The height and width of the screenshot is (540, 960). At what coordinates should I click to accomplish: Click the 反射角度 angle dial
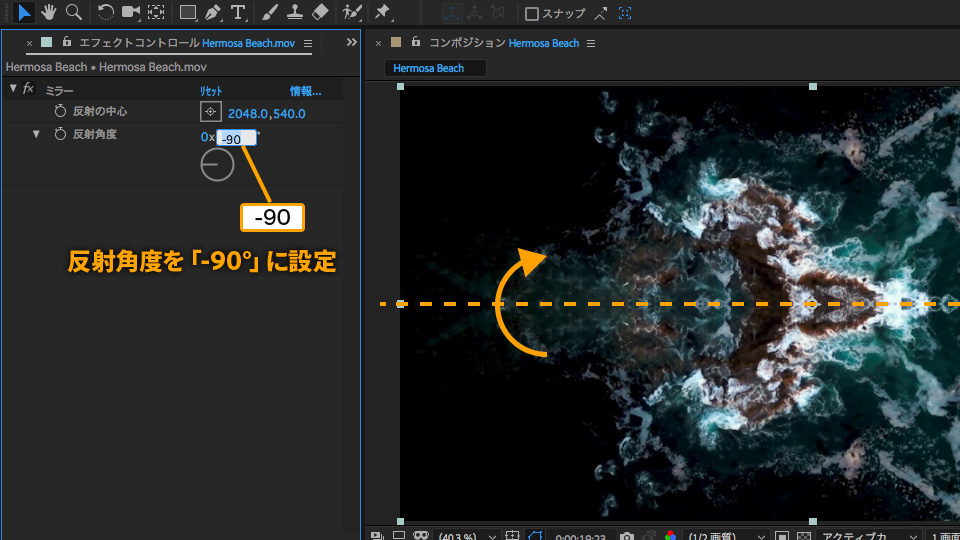click(217, 164)
